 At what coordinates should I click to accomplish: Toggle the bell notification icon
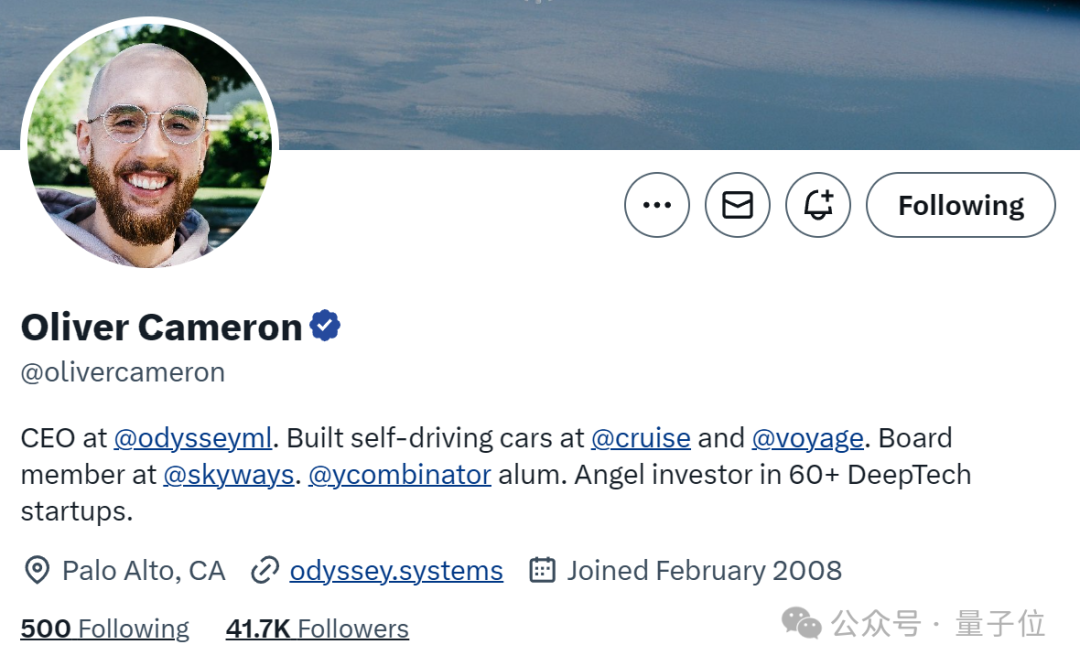[818, 205]
